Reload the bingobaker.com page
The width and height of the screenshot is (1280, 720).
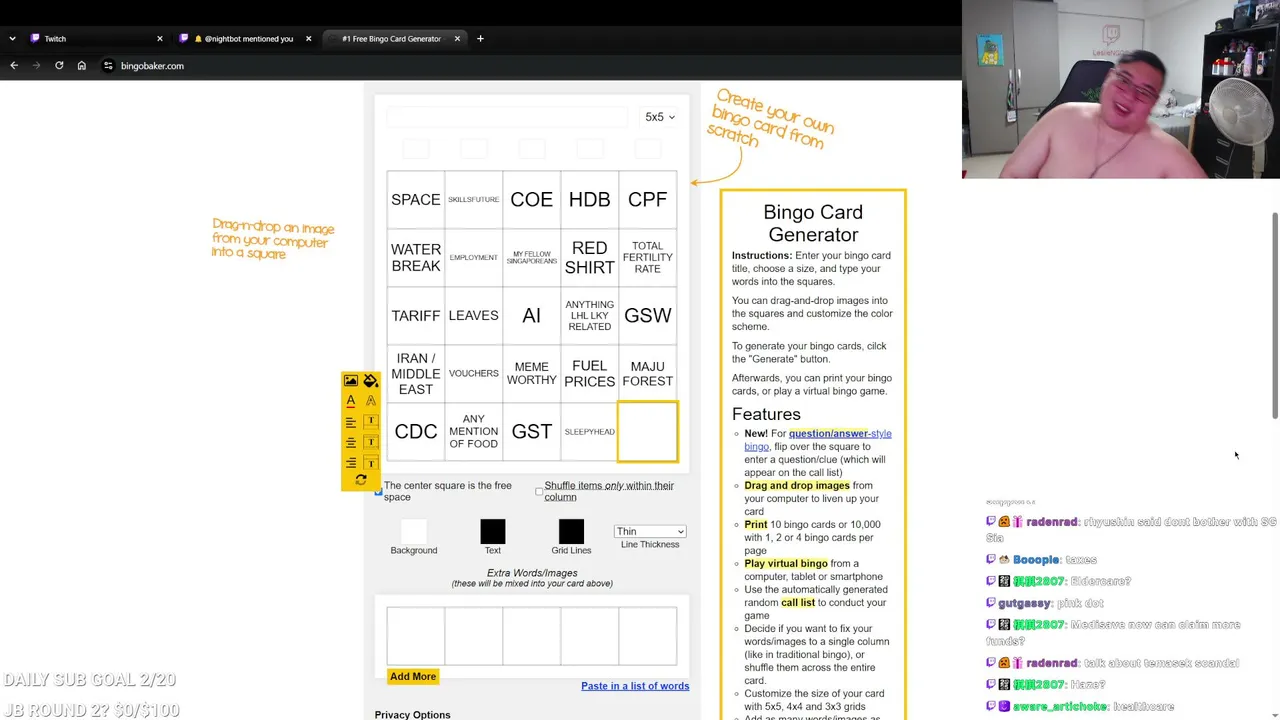click(59, 66)
